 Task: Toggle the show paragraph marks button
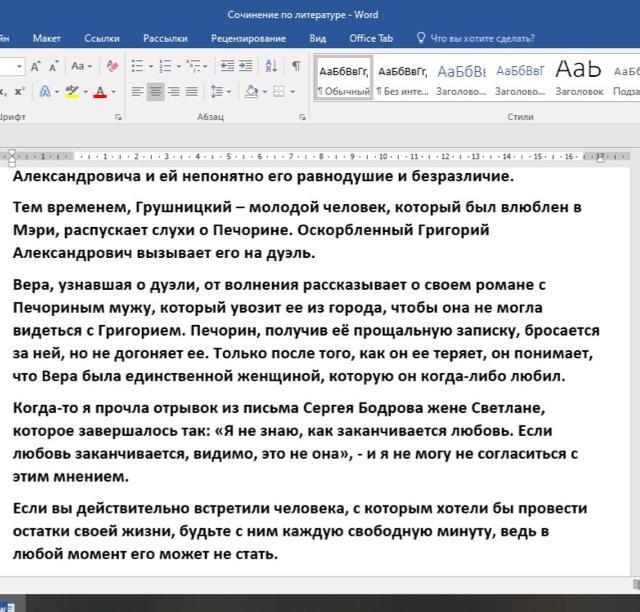pos(296,66)
